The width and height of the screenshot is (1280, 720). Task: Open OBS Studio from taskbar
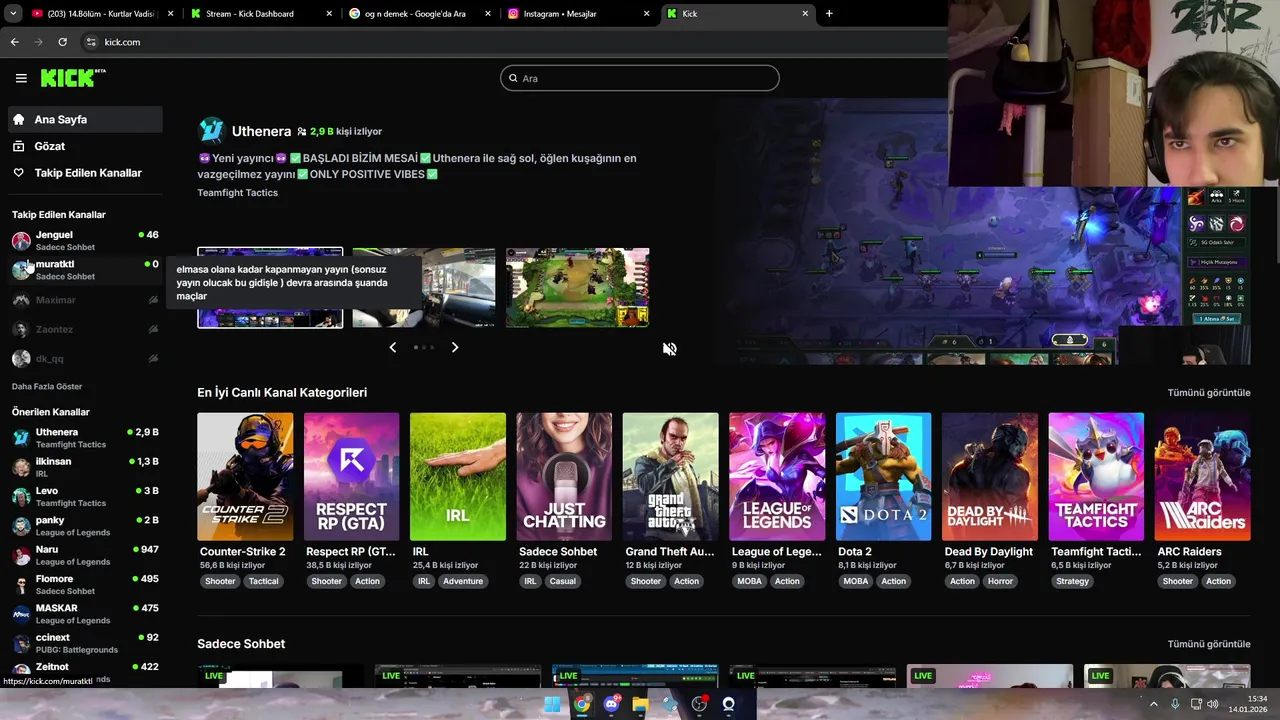tap(699, 704)
